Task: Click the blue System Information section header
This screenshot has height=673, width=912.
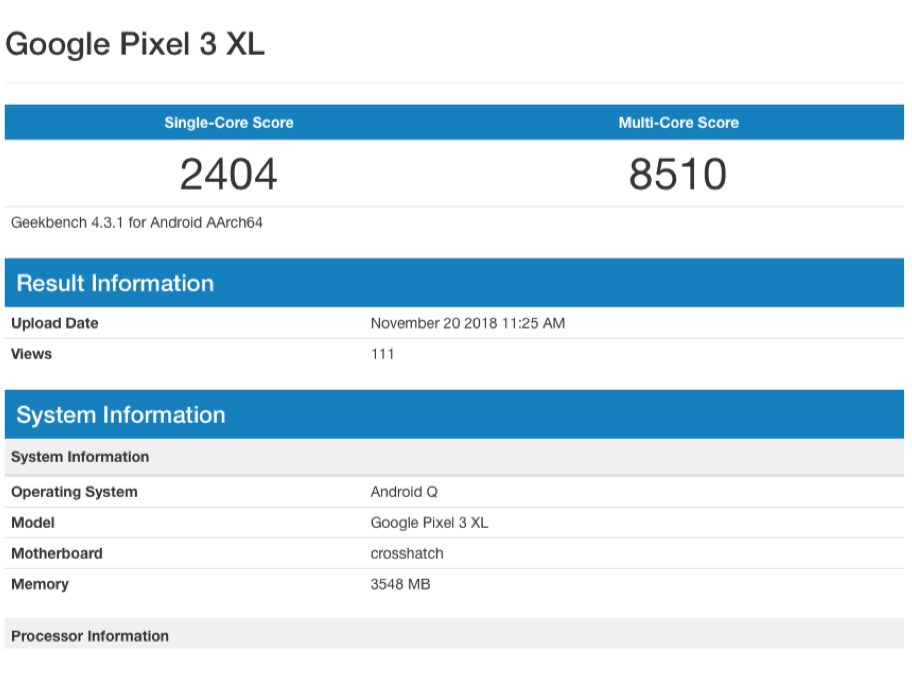Action: pyautogui.click(x=121, y=415)
